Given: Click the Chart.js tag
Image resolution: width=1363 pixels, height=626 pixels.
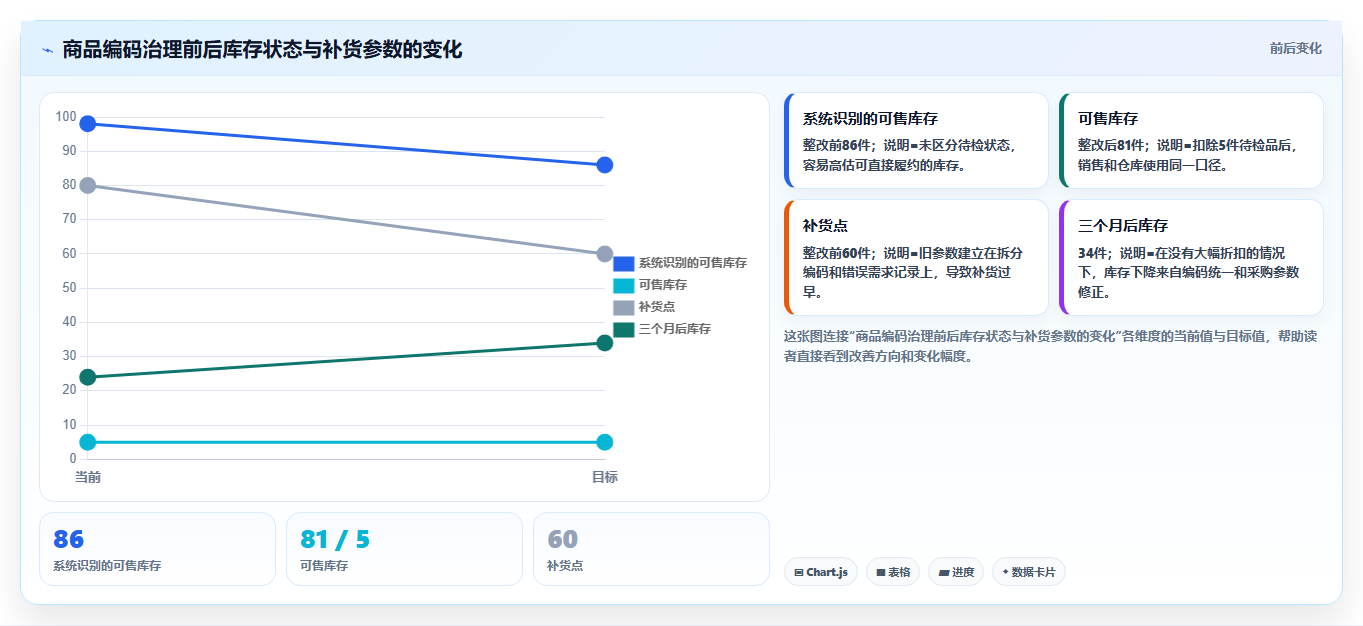Looking at the screenshot, I should tap(821, 572).
